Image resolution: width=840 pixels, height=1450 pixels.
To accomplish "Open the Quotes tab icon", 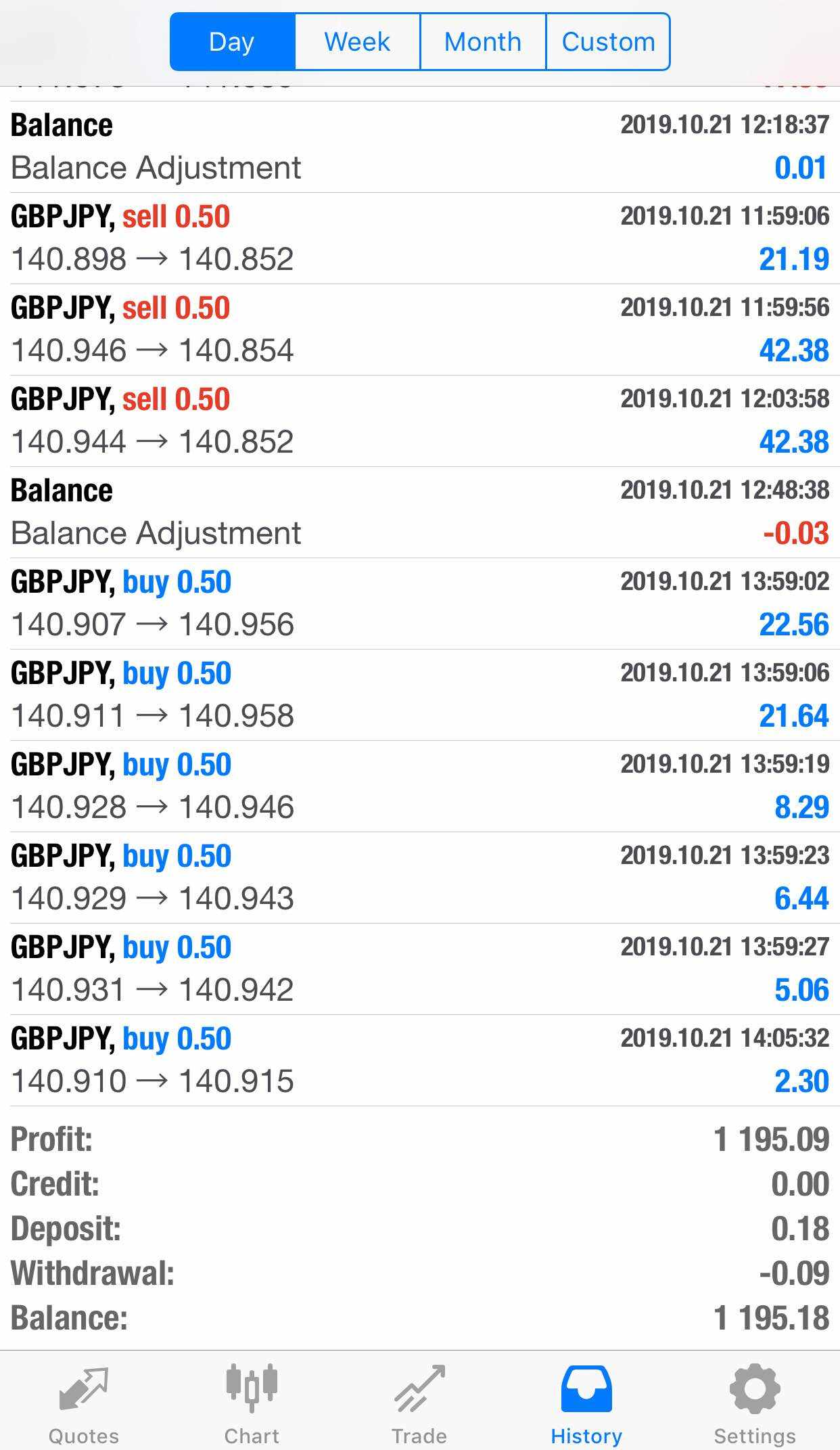I will [x=84, y=1388].
